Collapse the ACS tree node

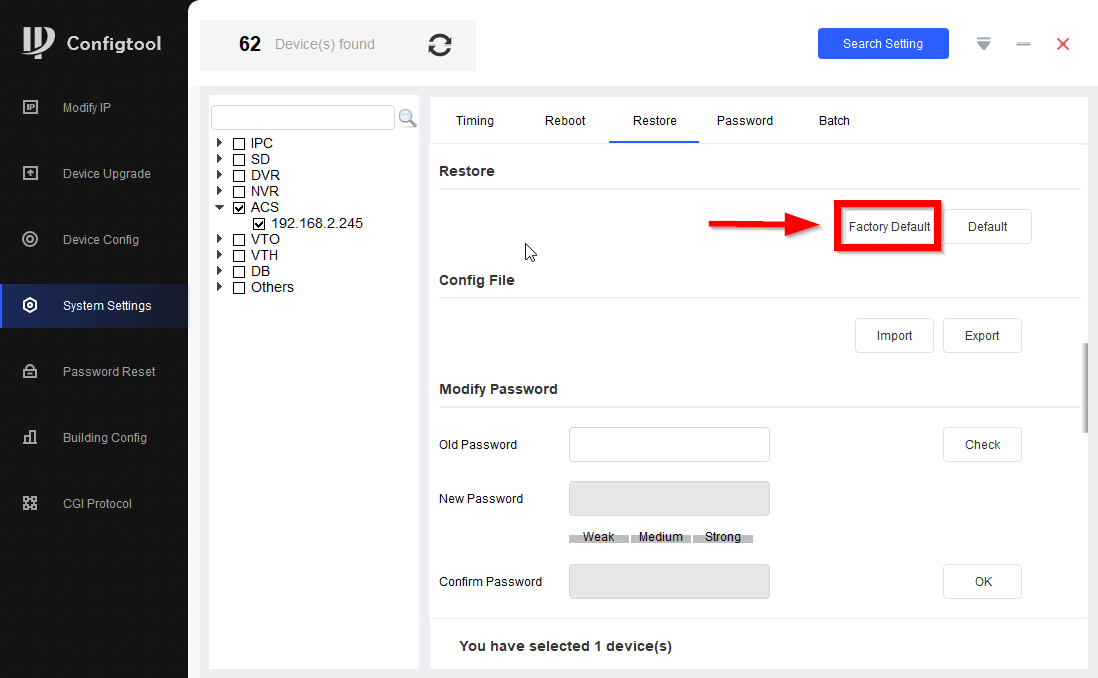point(220,208)
